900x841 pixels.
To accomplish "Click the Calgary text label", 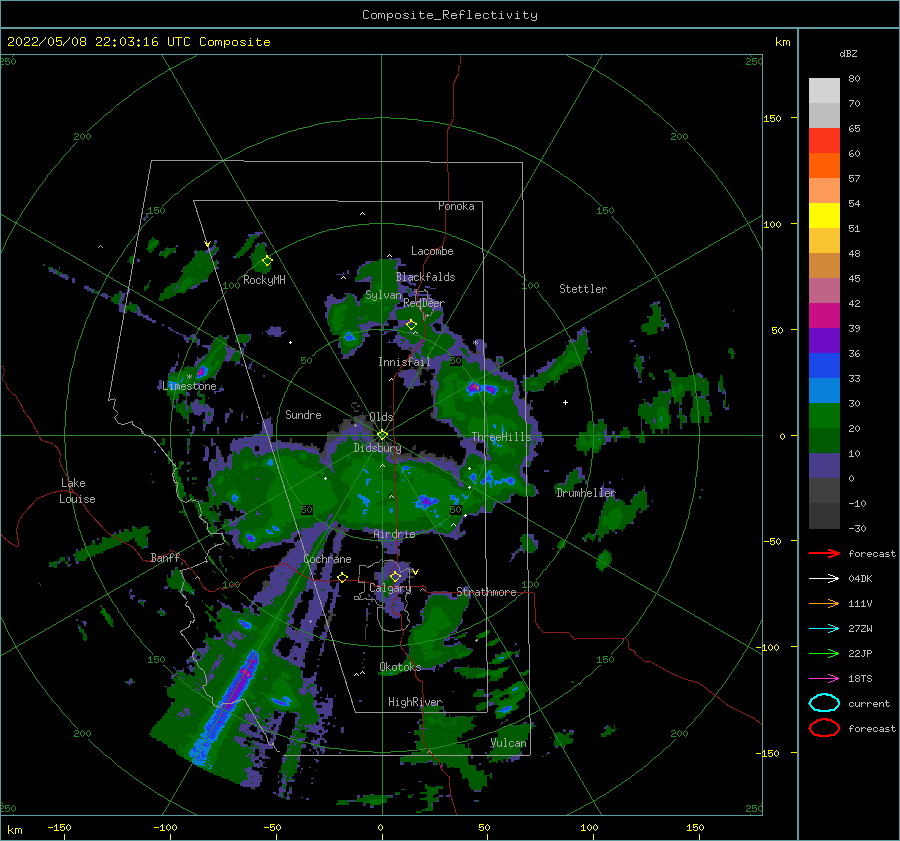I will (x=390, y=588).
